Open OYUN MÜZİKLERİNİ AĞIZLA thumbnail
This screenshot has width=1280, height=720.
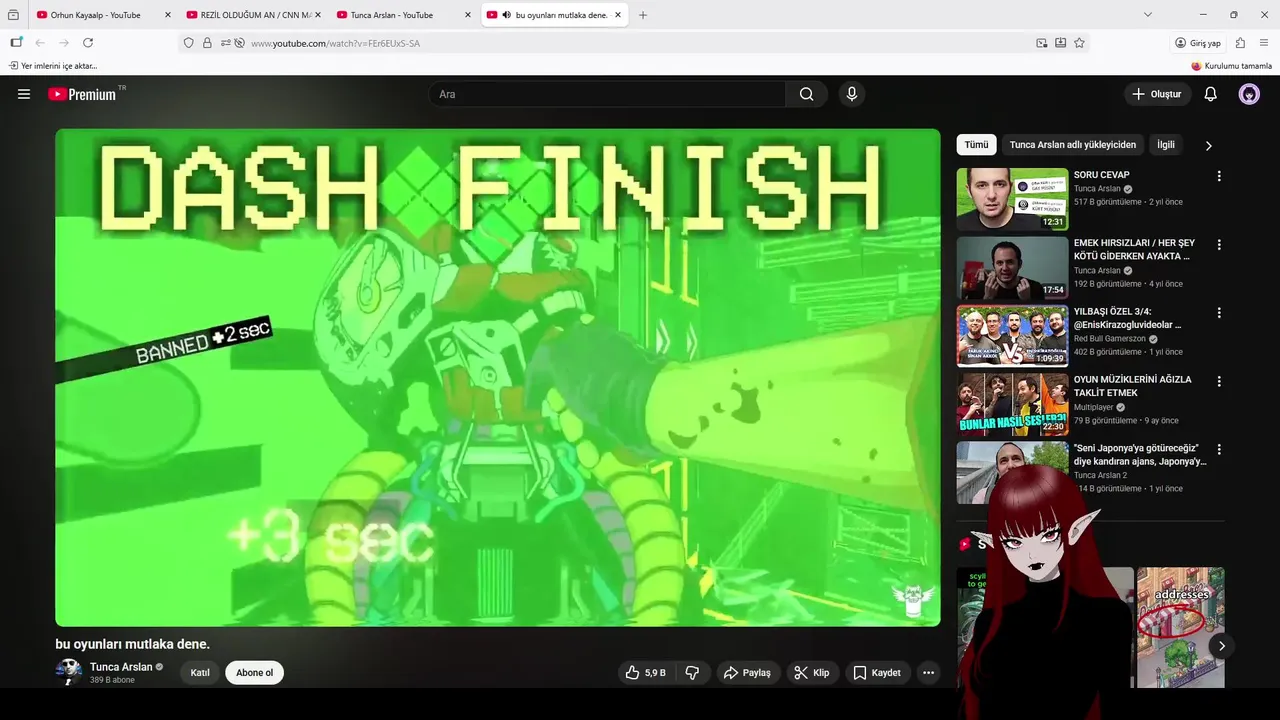point(1012,404)
